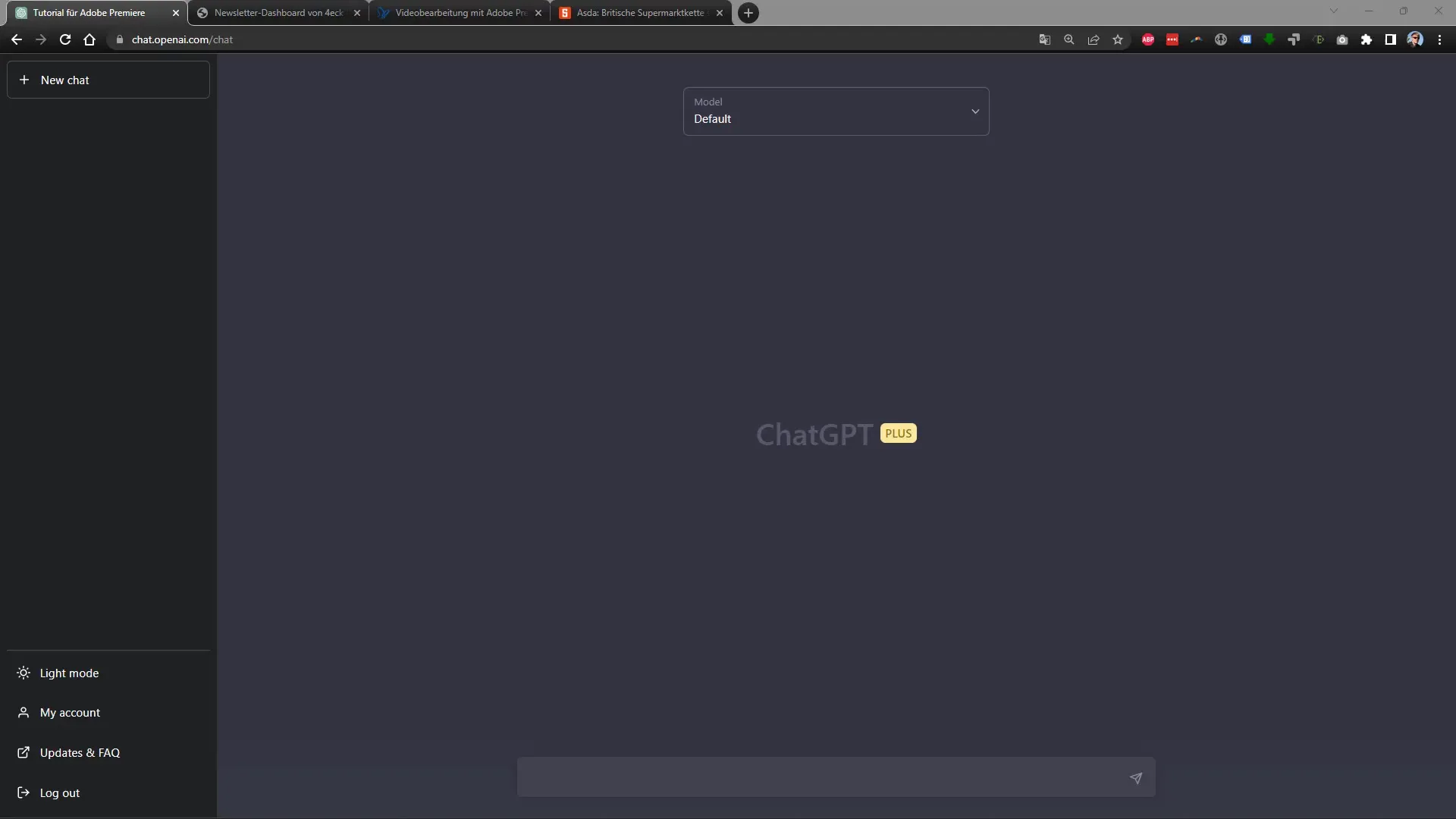This screenshot has height=819, width=1456.
Task: Open the Adobe Premiere tutorial tab
Action: tap(89, 12)
